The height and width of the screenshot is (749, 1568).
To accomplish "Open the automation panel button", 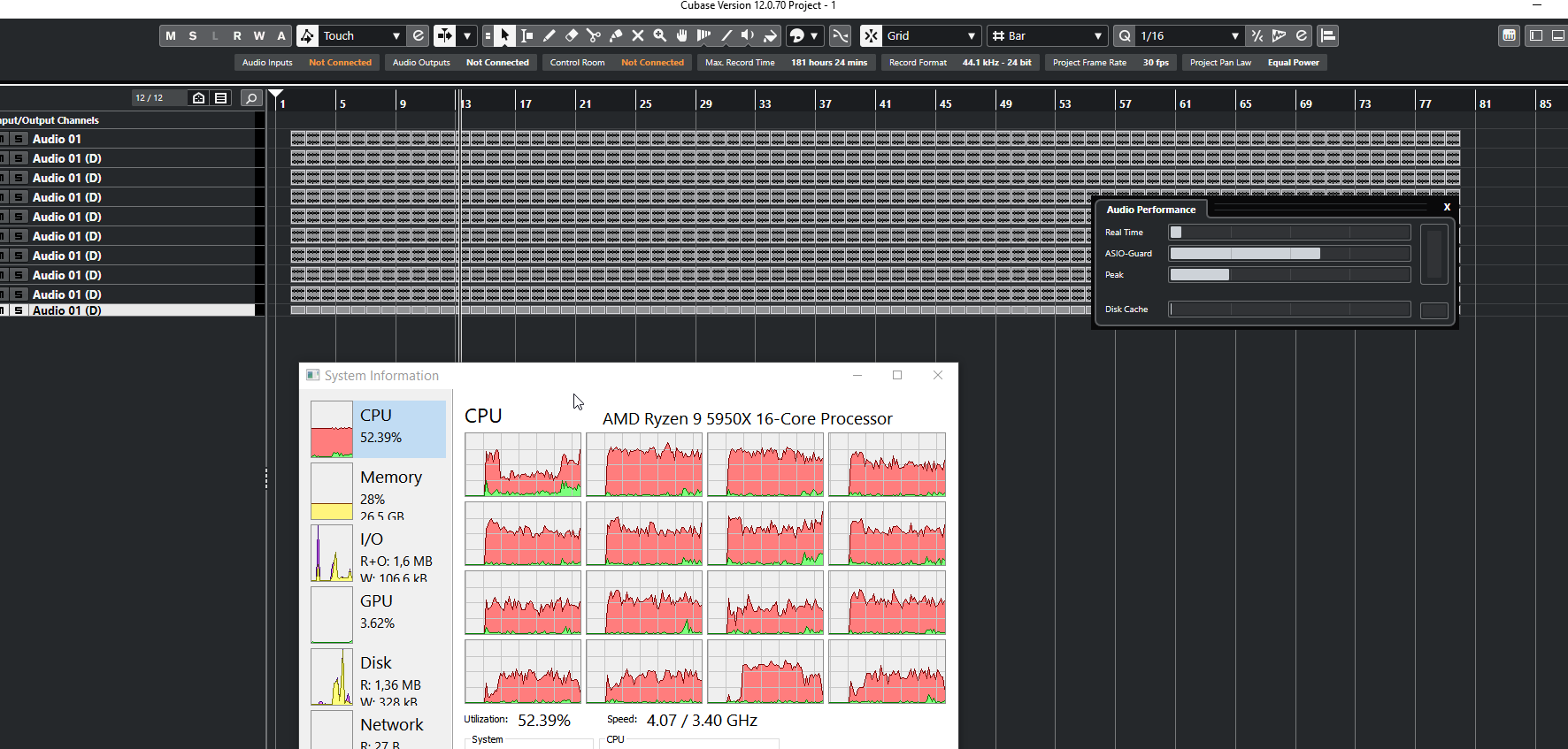I will click(x=419, y=35).
